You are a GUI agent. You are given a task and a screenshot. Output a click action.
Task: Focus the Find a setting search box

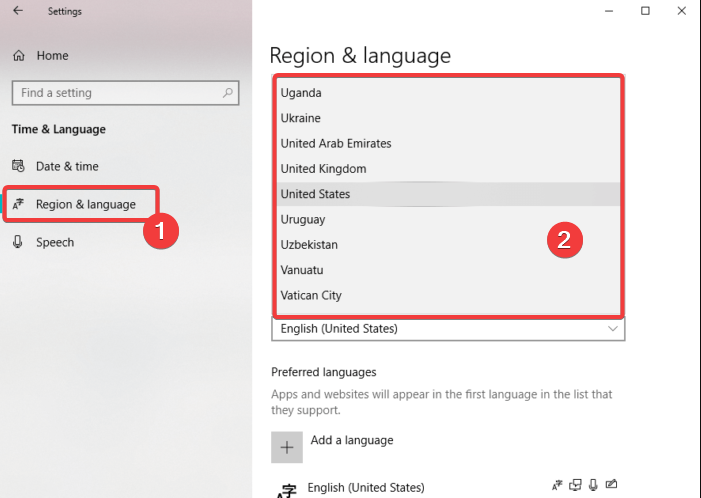tap(126, 93)
